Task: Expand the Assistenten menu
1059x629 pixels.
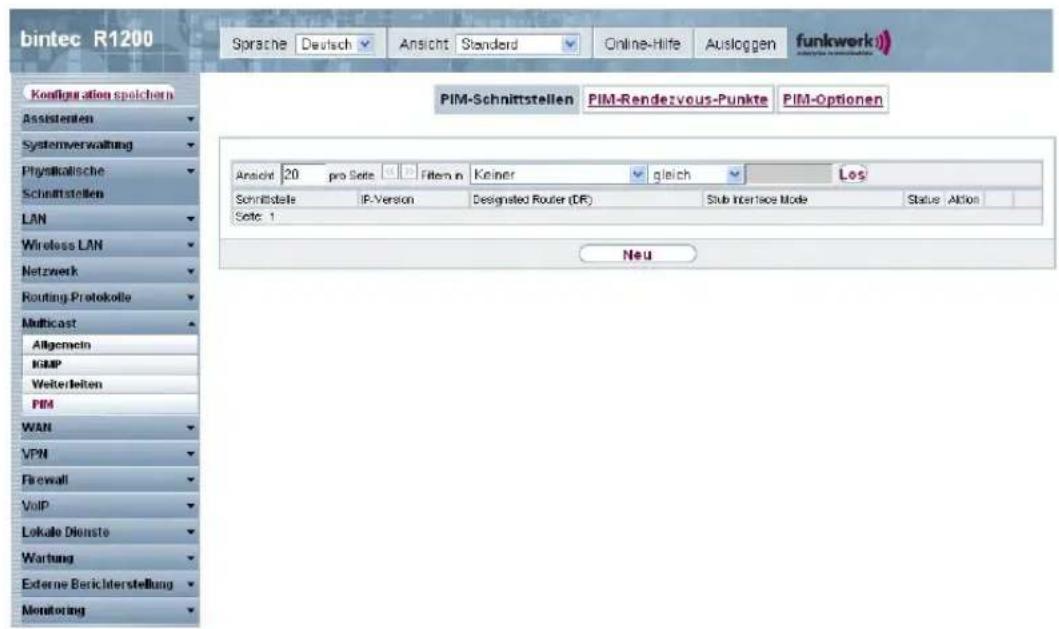Action: pos(108,119)
